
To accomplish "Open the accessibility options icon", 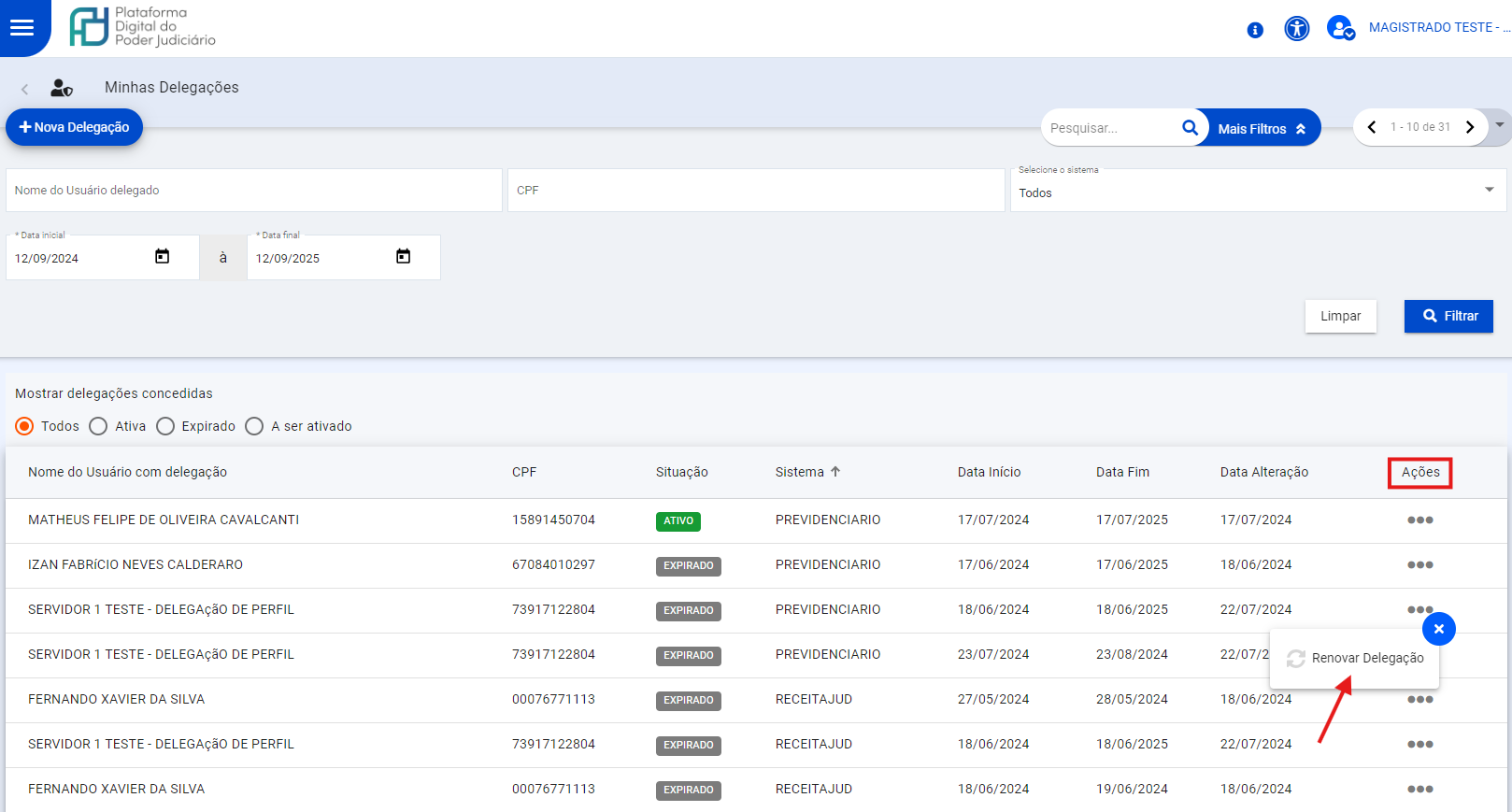I will pyautogui.click(x=1297, y=29).
